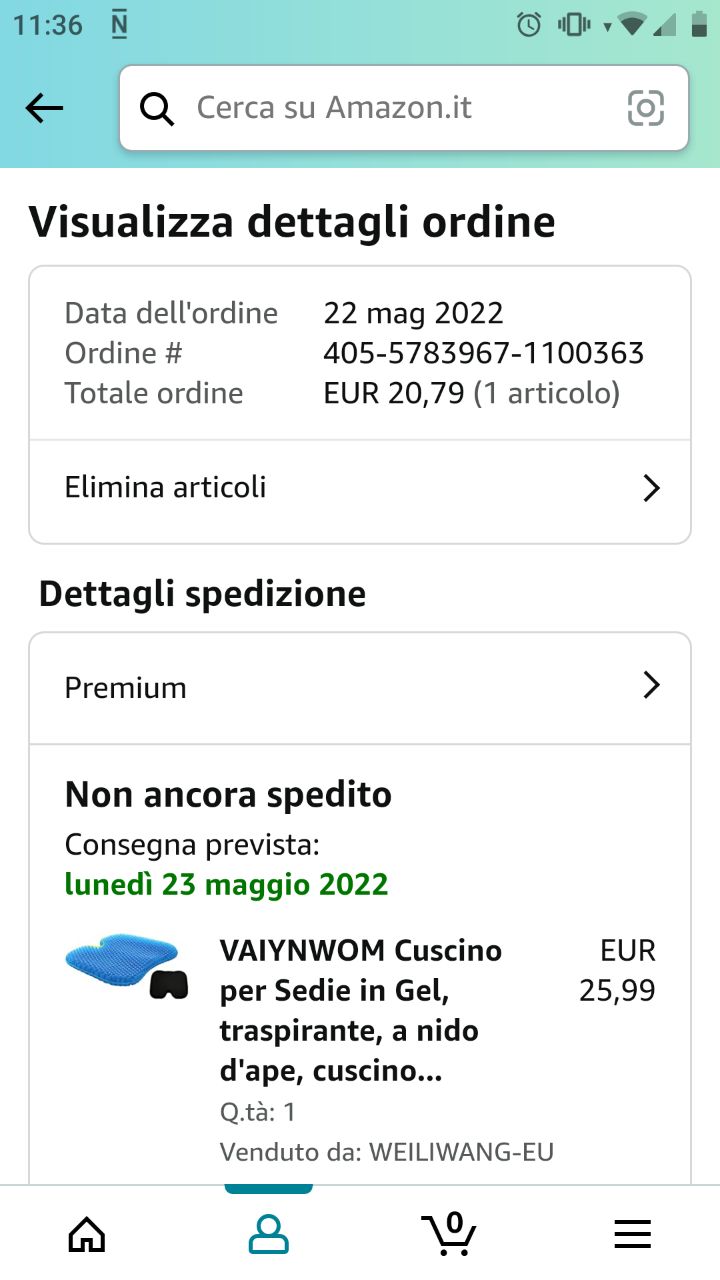Go to Amazon home tab
The image size is (720, 1280).
point(87,1234)
